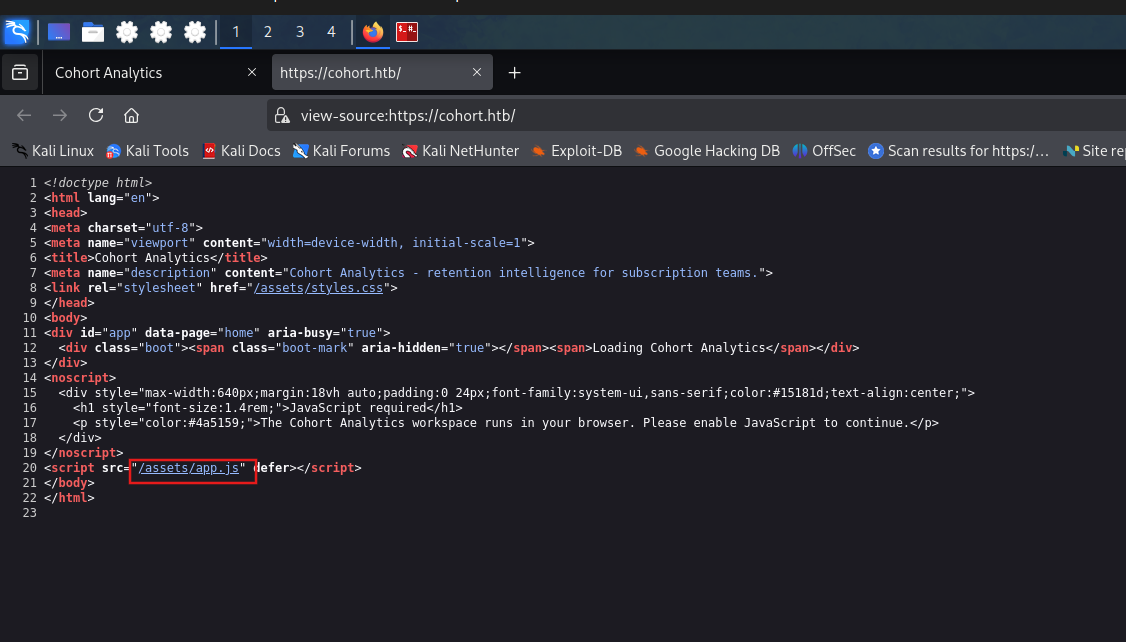Switch to workspace 3
Screen dimensions: 1126x642
tap(299, 32)
